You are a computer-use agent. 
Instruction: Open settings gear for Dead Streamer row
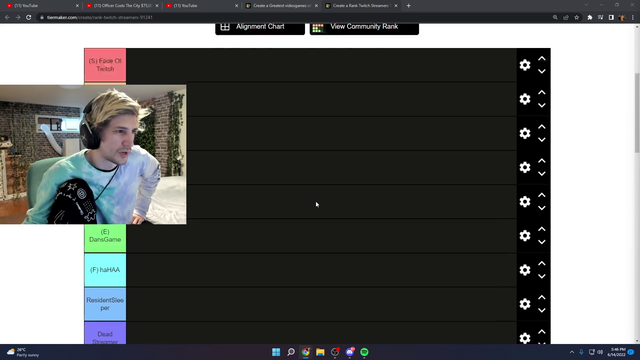[x=525, y=338]
